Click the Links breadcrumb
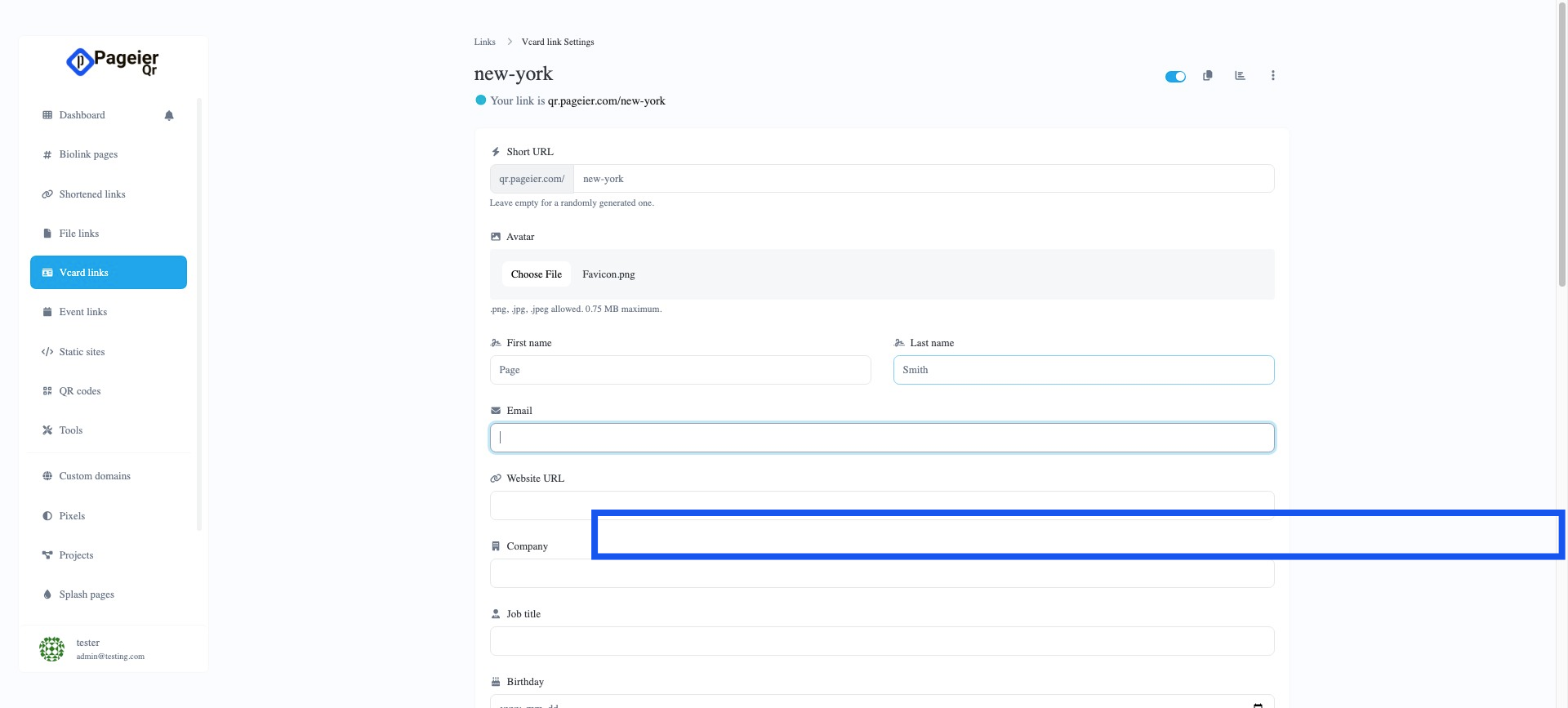 484,42
